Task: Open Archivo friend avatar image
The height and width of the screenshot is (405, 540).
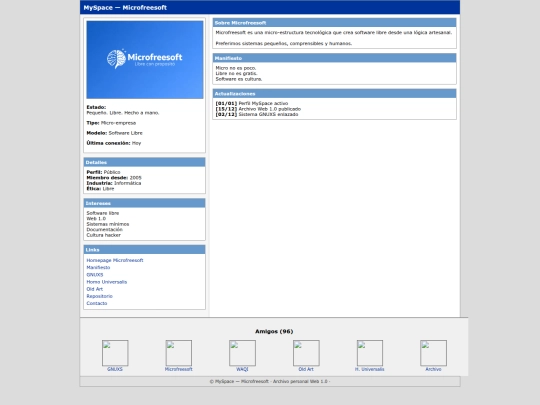Action: 434,353
